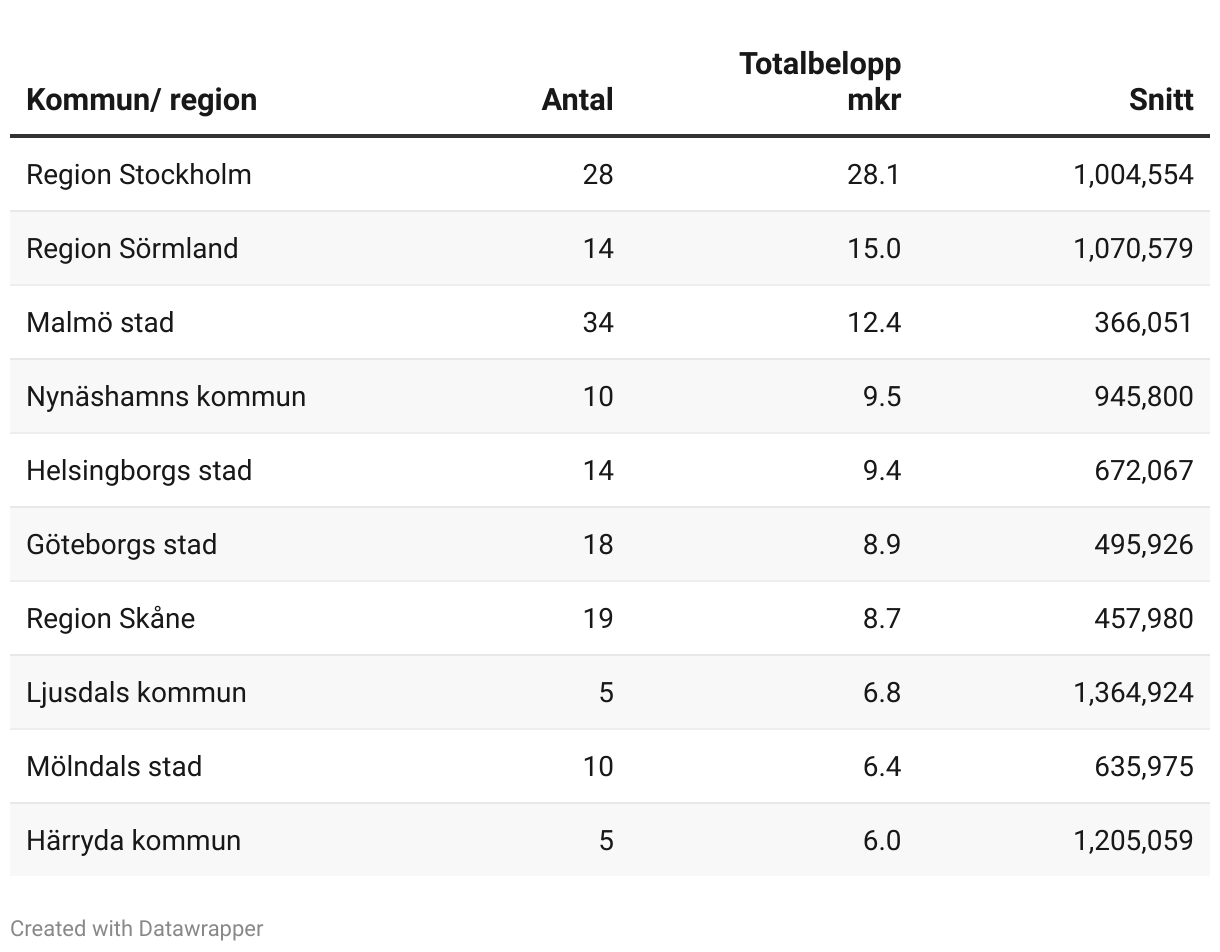The width and height of the screenshot is (1220, 952).
Task: Select the Antal value 34 for Malmö
Action: tap(598, 323)
